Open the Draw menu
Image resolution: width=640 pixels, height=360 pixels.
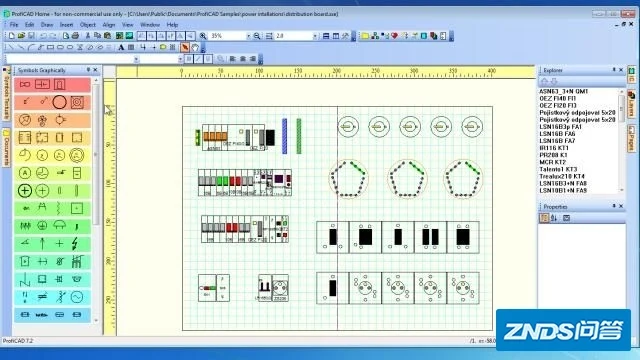coord(47,25)
